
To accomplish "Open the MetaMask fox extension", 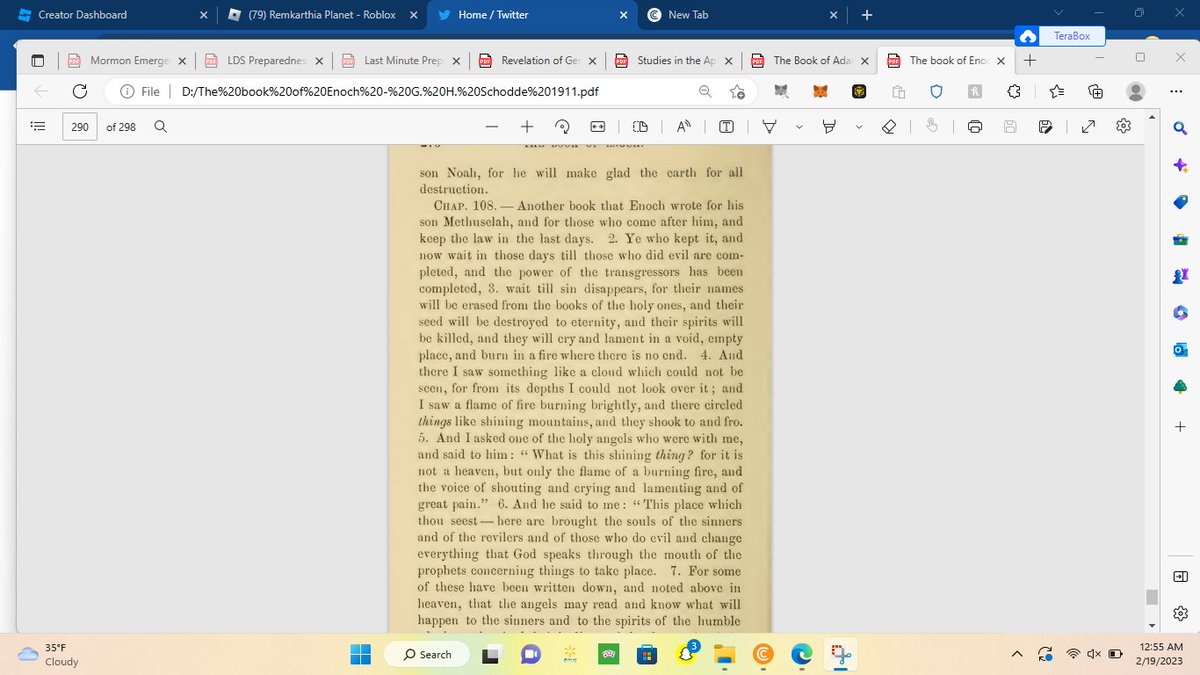I will point(820,92).
